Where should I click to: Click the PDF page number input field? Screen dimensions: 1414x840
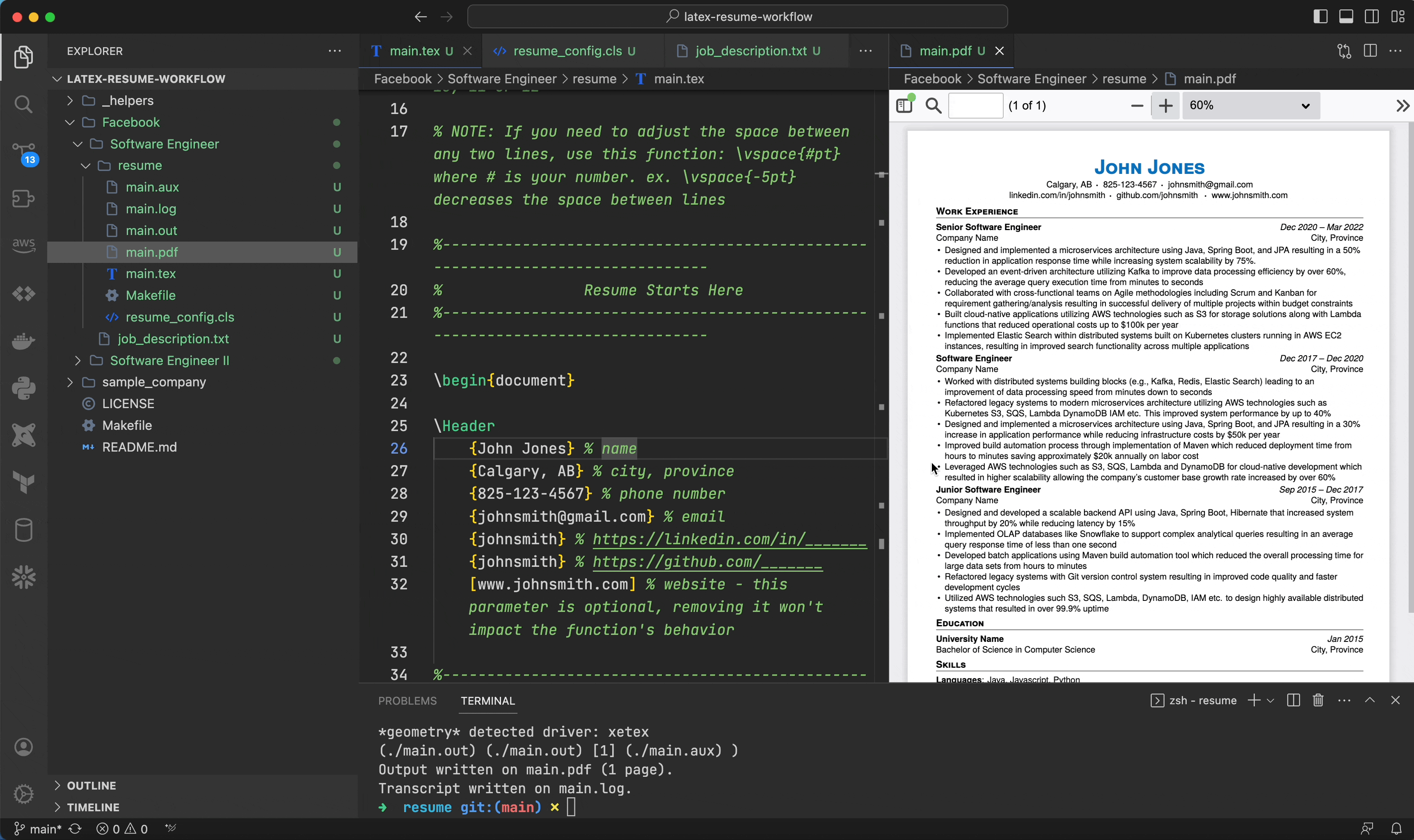tap(975, 106)
